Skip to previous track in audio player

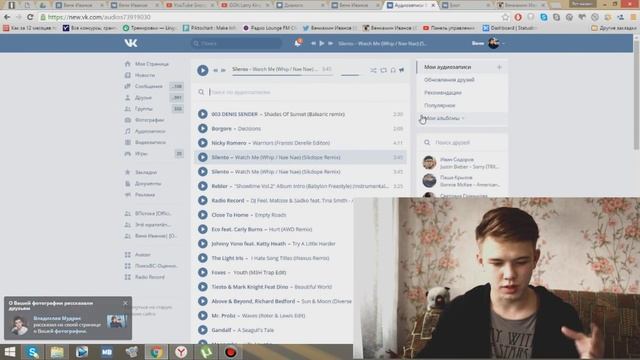click(x=216, y=70)
